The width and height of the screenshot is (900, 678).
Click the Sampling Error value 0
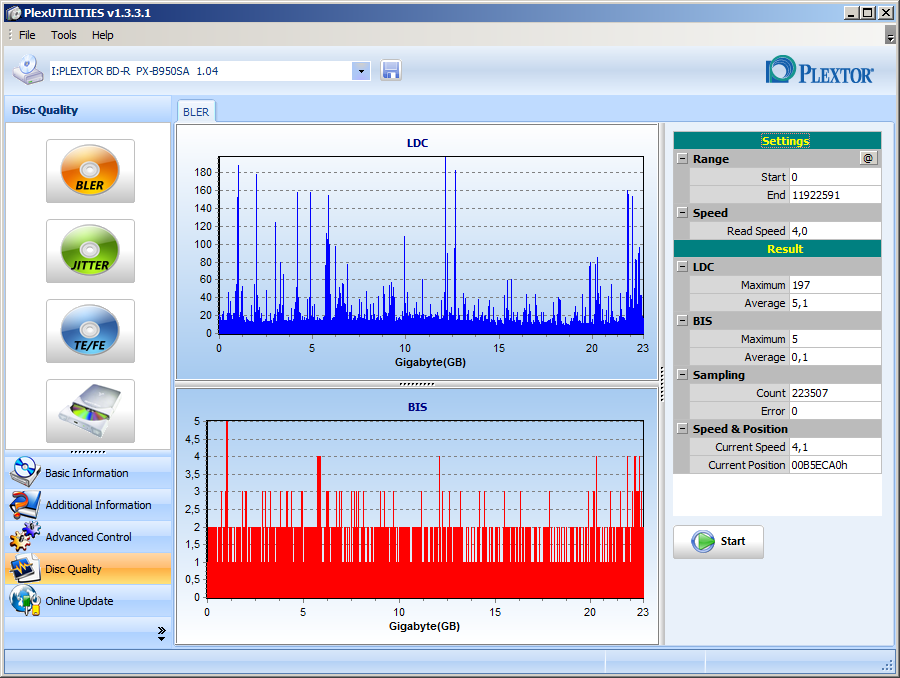835,410
